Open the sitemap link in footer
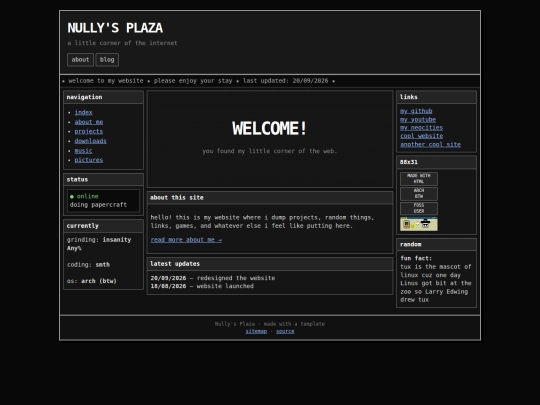540x405 pixels. pyautogui.click(x=256, y=331)
